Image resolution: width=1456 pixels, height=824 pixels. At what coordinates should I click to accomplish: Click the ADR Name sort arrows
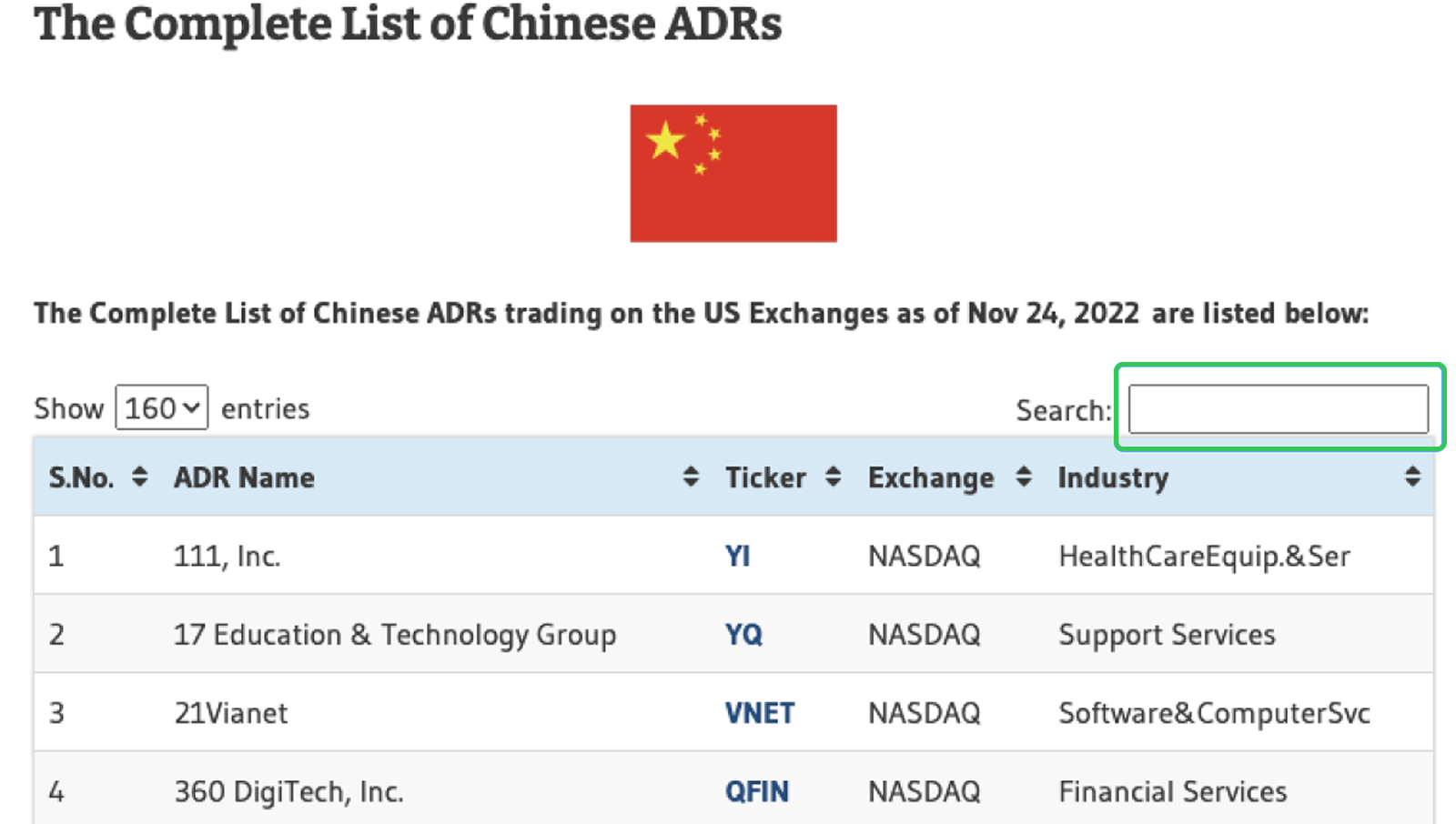coord(691,477)
